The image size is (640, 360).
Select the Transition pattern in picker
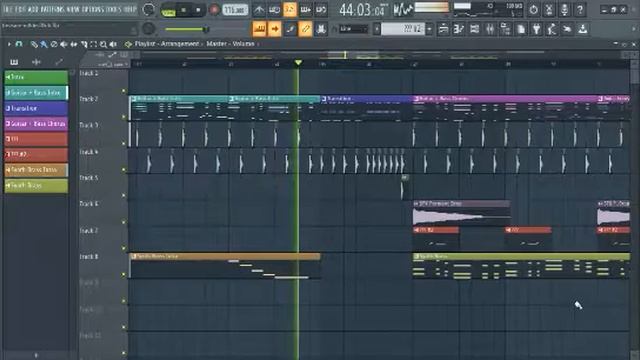tap(36, 108)
